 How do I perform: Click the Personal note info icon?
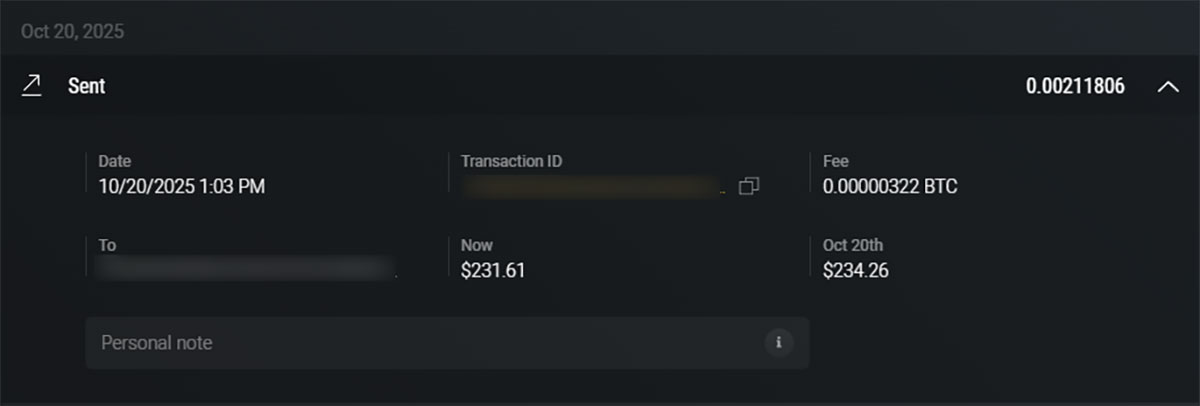tap(778, 343)
